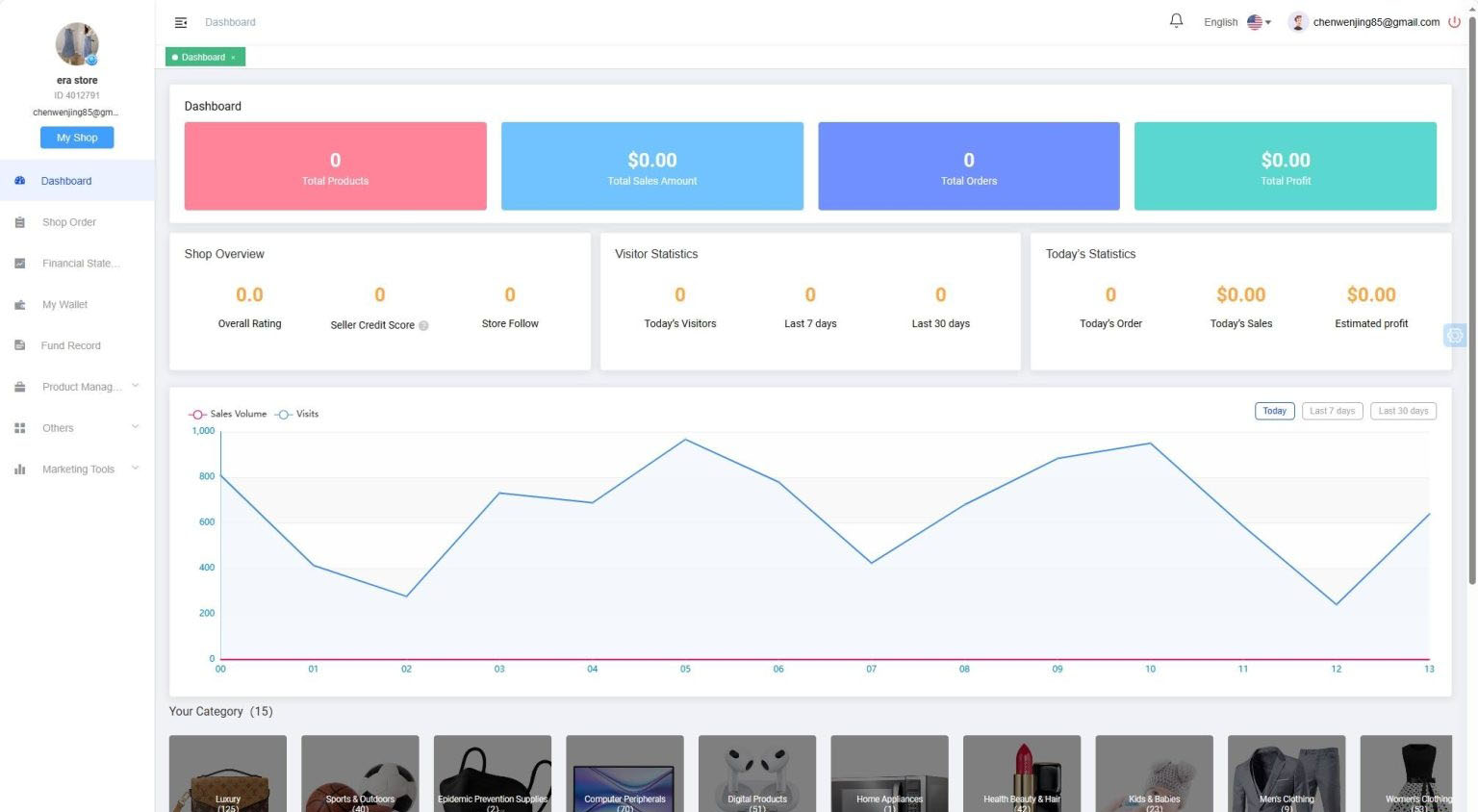Open the My Wallet menu item
The width and height of the screenshot is (1478, 812).
[x=77, y=305]
